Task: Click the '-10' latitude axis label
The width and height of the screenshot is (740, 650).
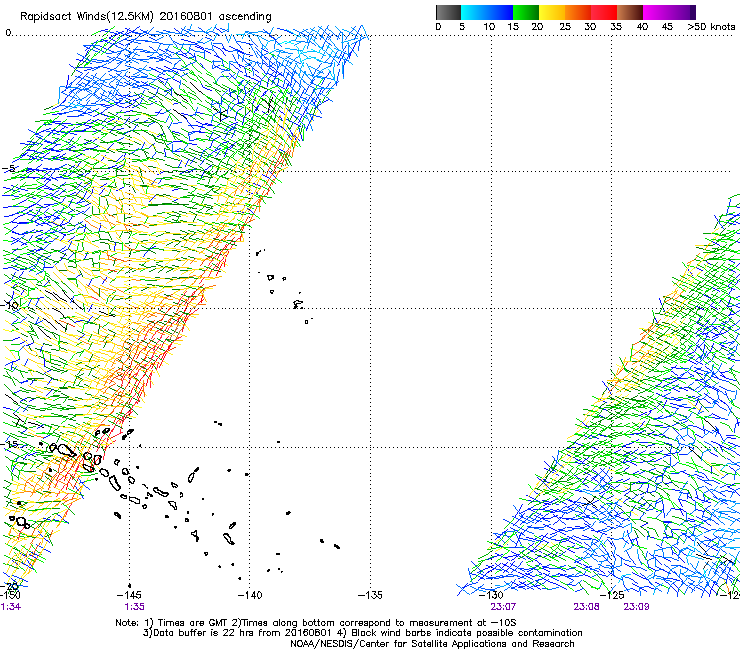Action: tap(9, 305)
